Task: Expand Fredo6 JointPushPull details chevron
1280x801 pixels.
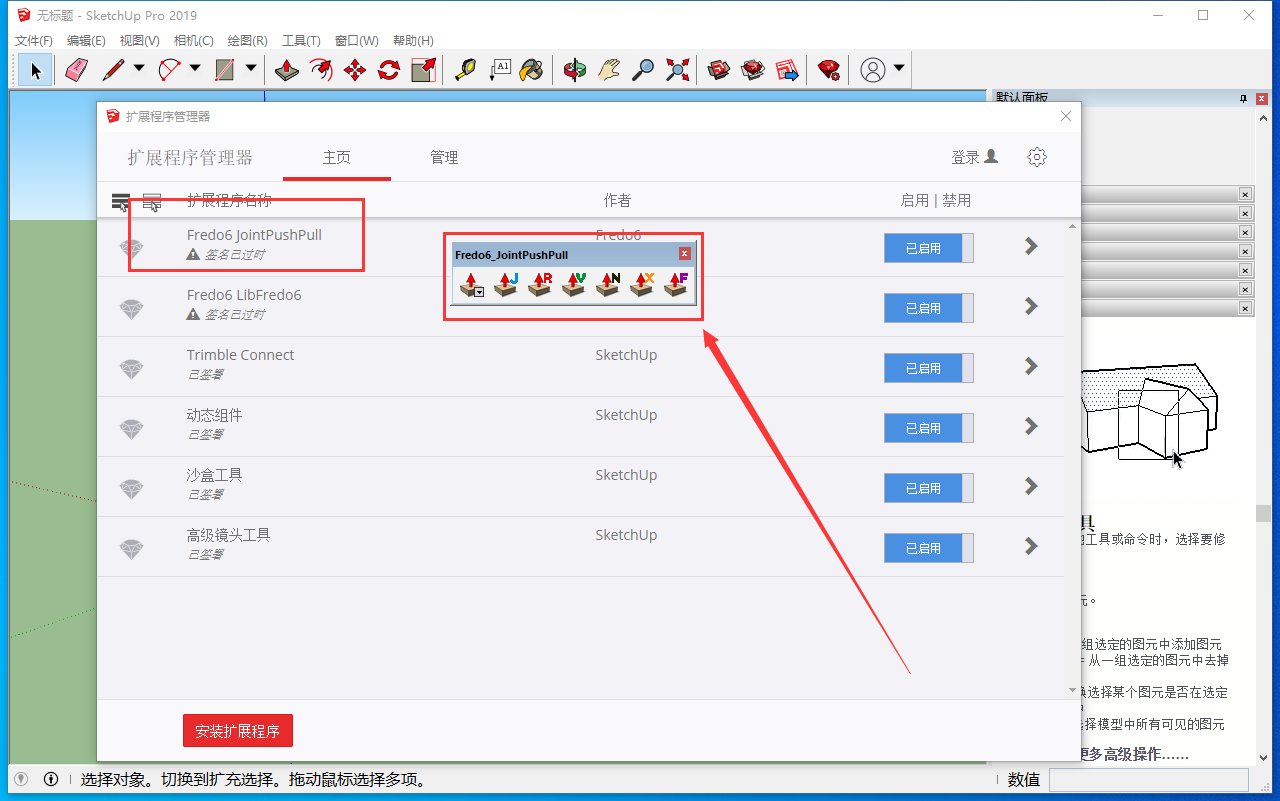Action: pyautogui.click(x=1032, y=246)
